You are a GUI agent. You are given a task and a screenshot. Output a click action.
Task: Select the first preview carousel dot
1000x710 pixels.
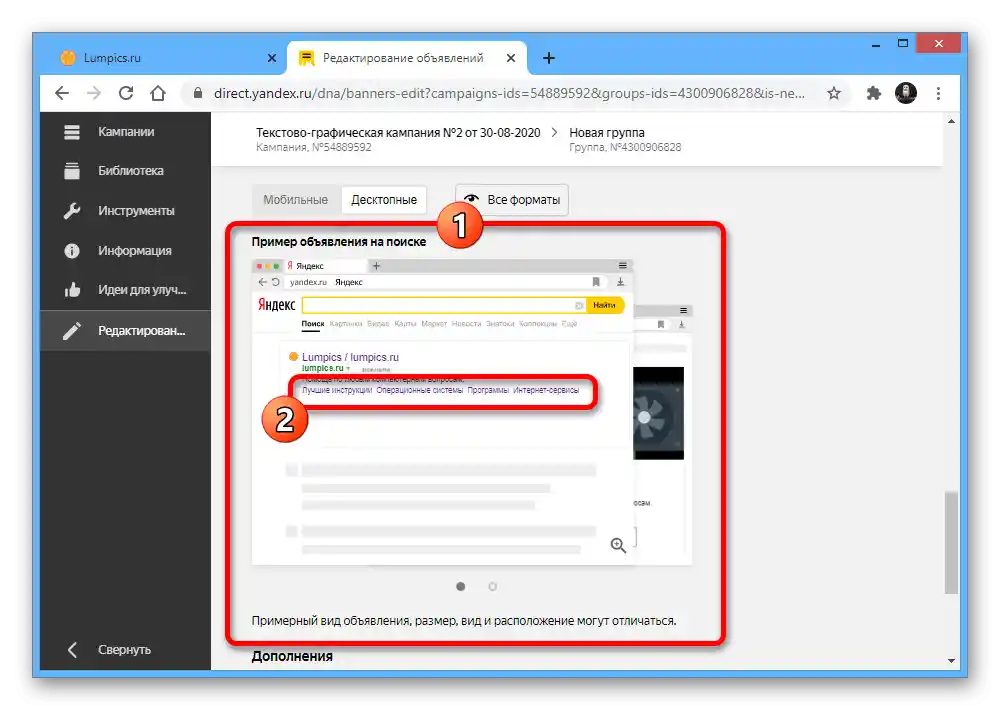[x=460, y=587]
